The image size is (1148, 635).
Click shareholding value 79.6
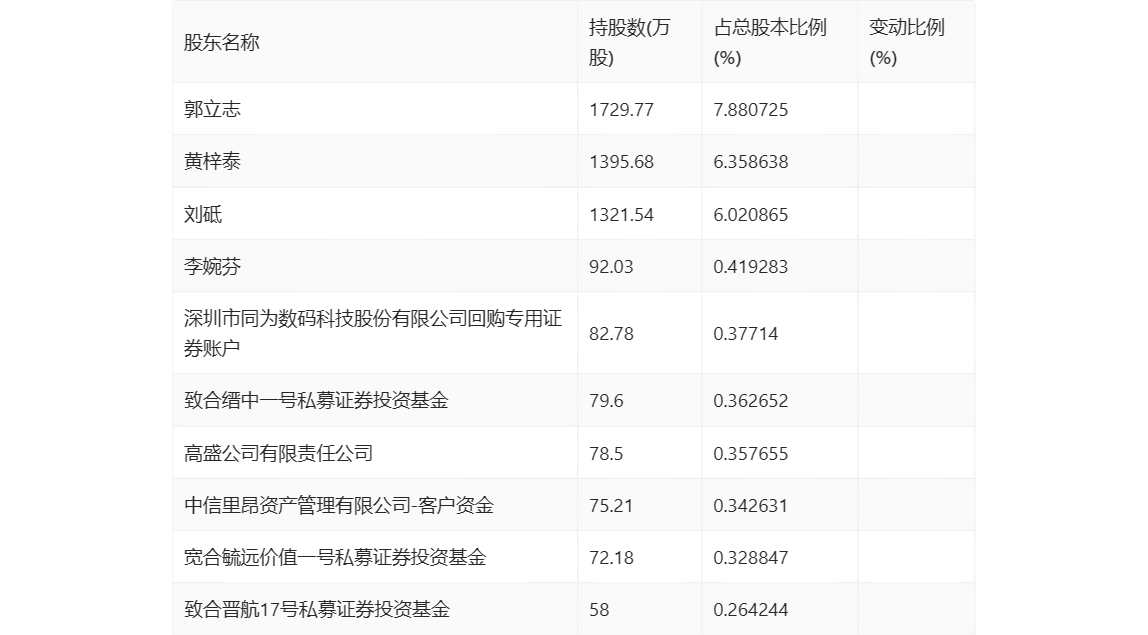pos(605,401)
